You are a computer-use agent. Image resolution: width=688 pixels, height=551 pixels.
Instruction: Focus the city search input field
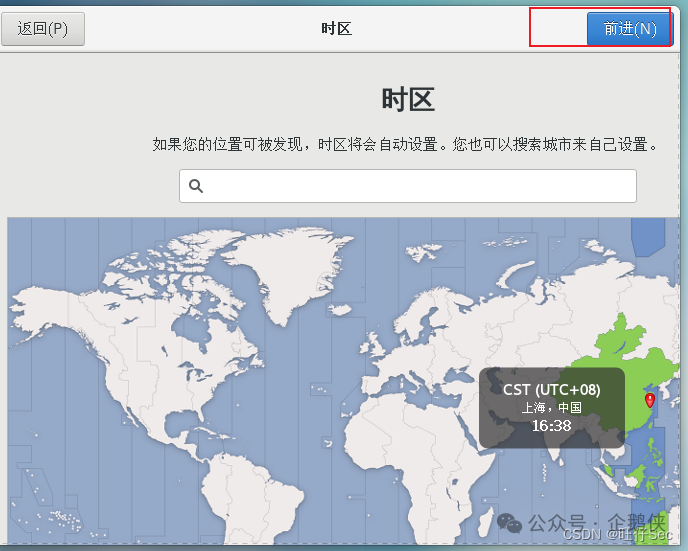(x=408, y=186)
